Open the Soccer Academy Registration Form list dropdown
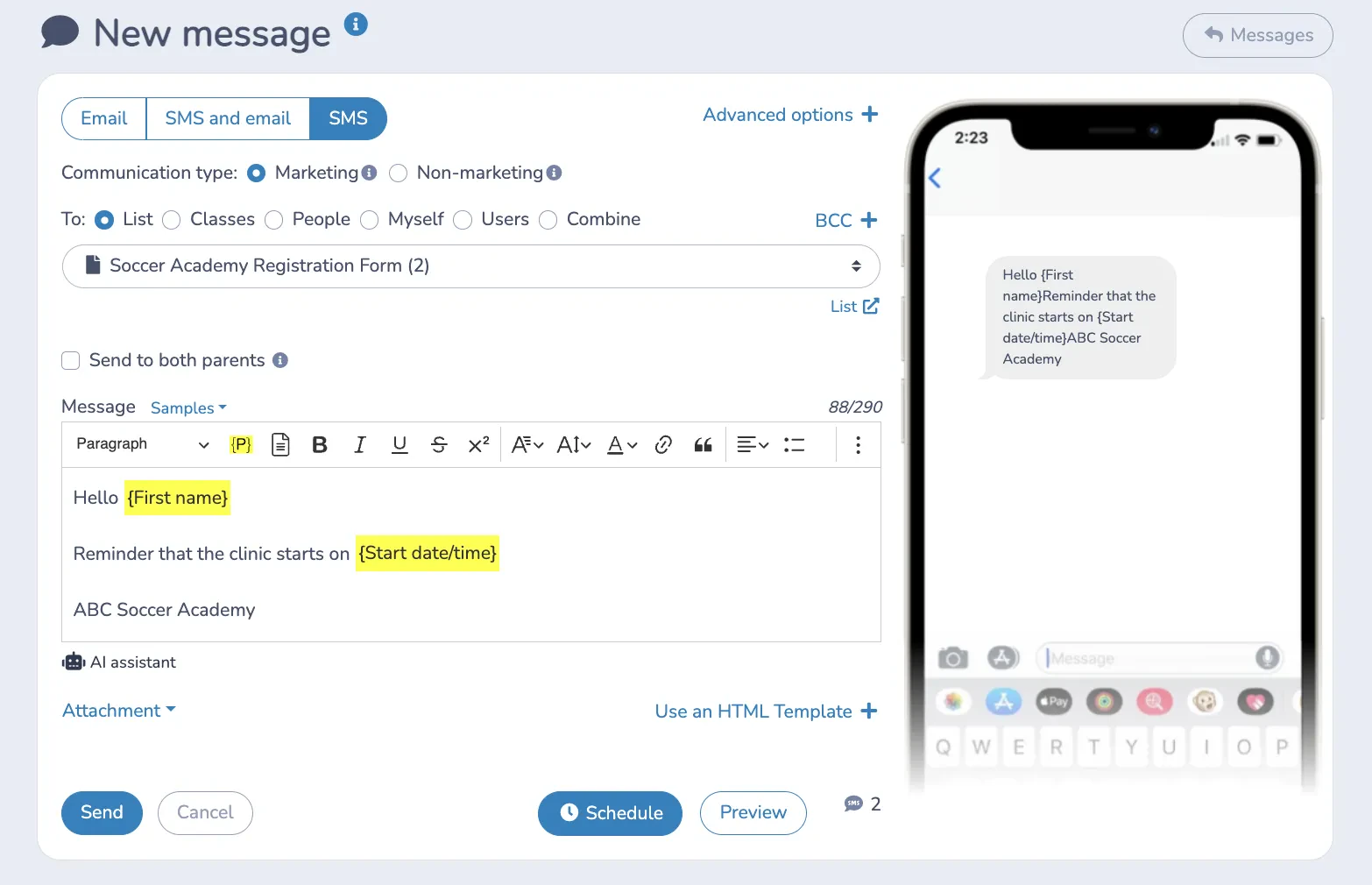Image resolution: width=1372 pixels, height=885 pixels. [471, 266]
